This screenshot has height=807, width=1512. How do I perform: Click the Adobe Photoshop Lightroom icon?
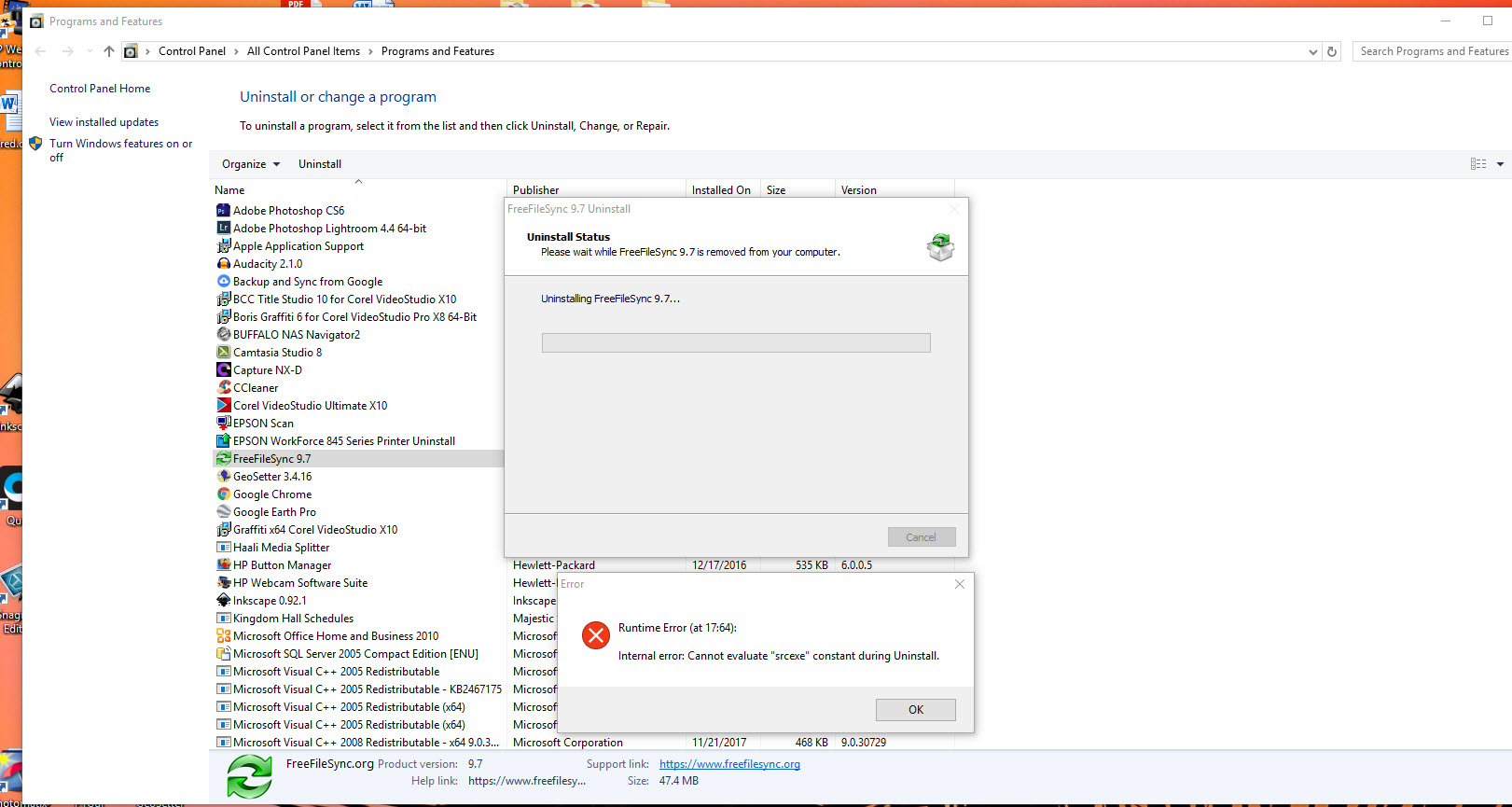click(223, 229)
